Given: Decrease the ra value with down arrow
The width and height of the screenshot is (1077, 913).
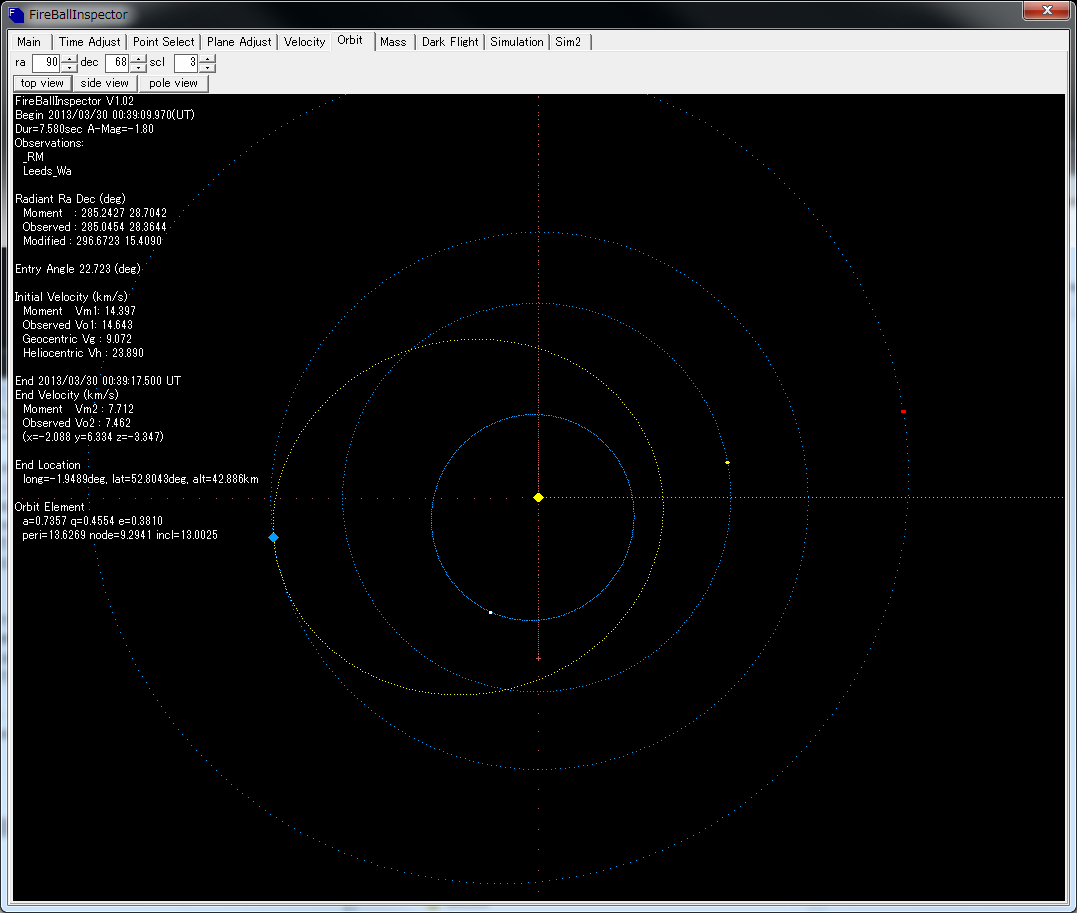Looking at the screenshot, I should [69, 67].
